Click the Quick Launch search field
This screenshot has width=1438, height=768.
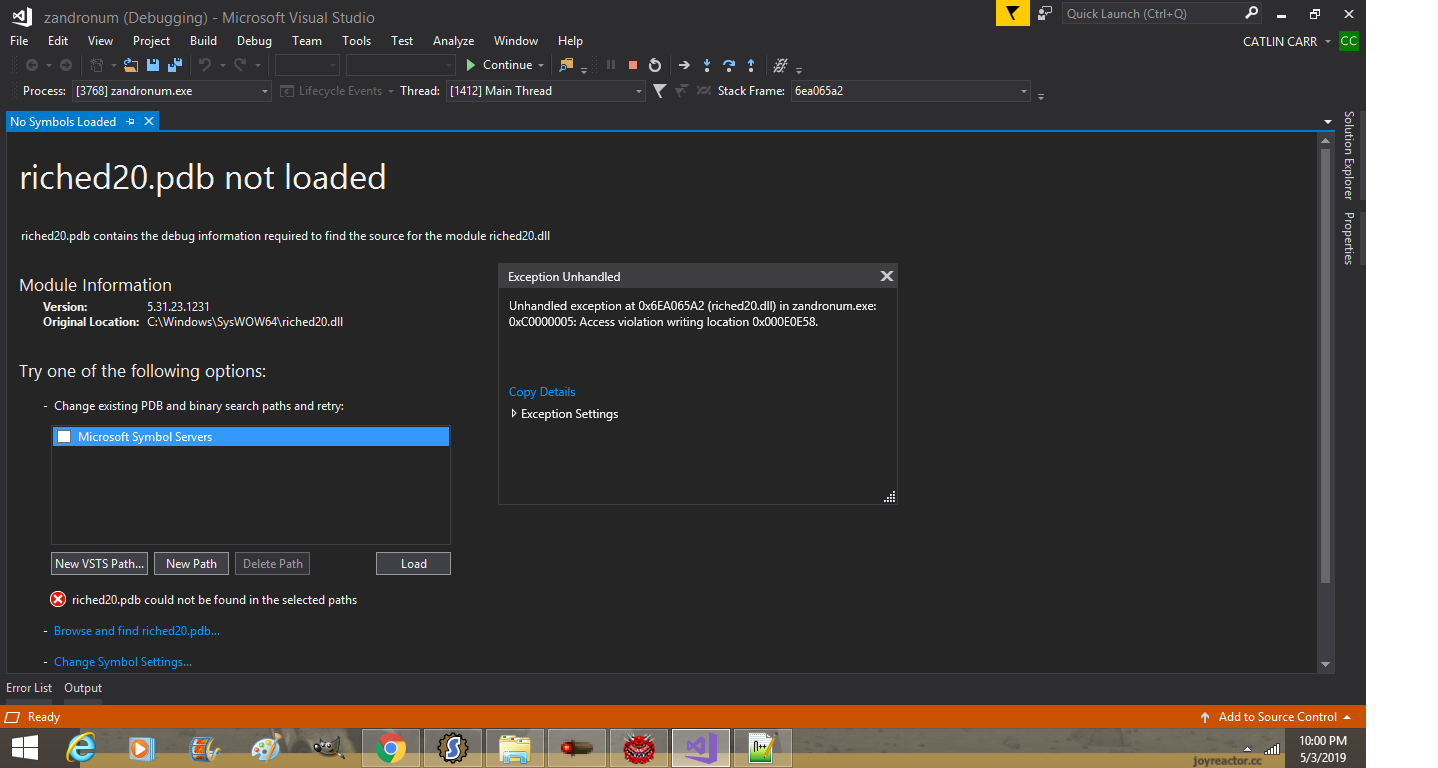[1151, 14]
